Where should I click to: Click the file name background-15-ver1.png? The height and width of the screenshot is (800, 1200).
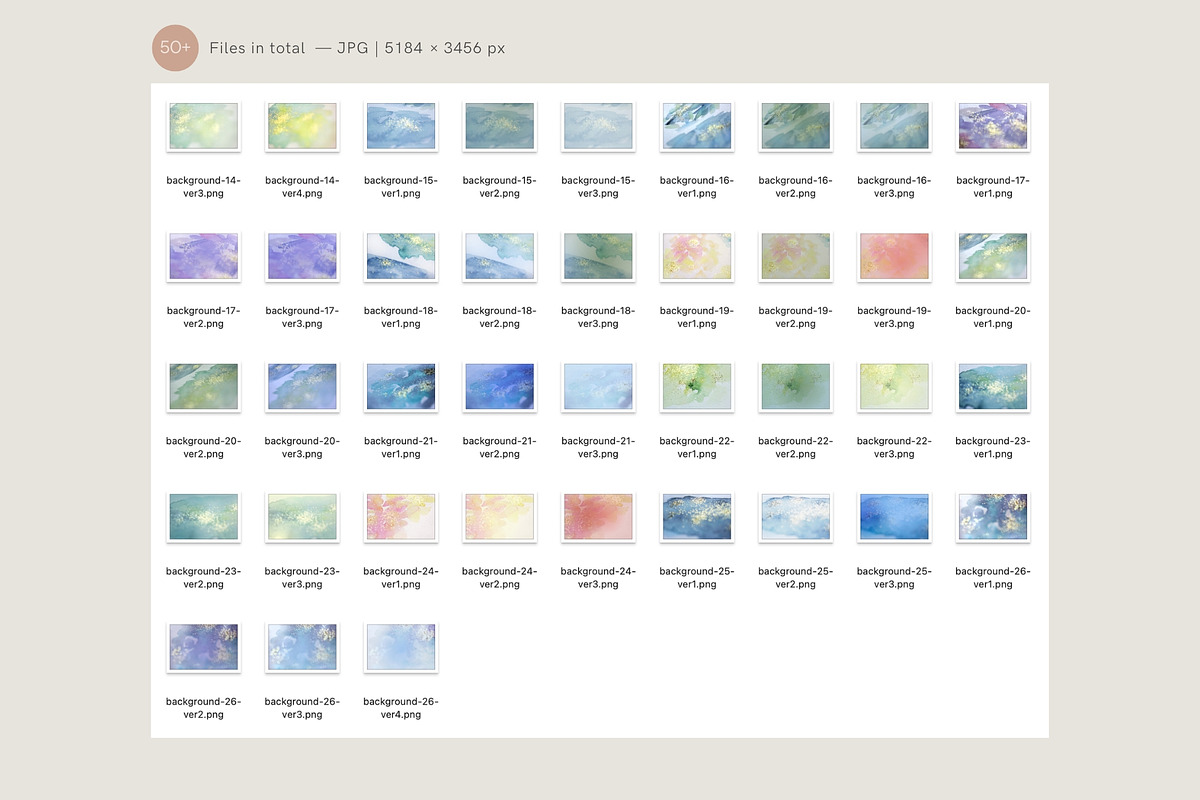401,187
